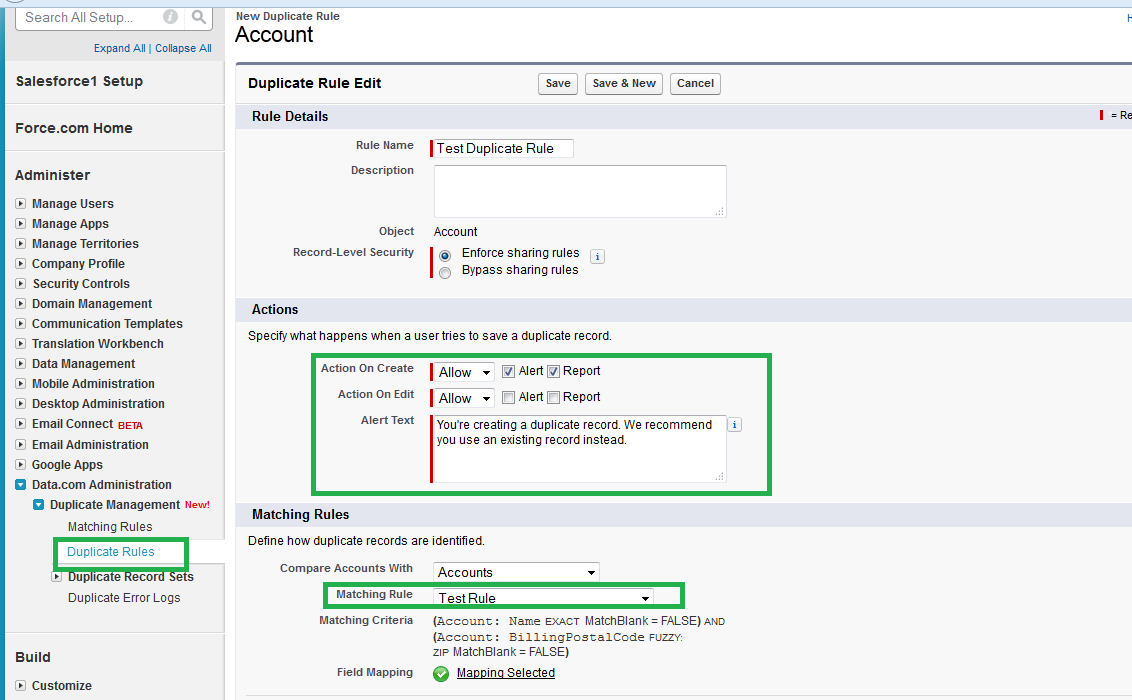
Task: Open Data Management menu item
Action: (x=83, y=364)
